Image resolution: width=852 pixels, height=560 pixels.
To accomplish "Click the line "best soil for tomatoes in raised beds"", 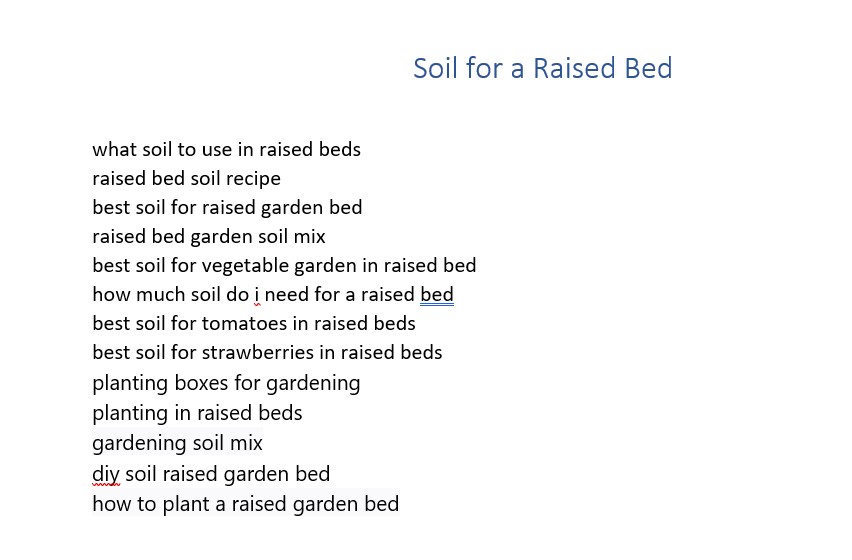I will 254,323.
